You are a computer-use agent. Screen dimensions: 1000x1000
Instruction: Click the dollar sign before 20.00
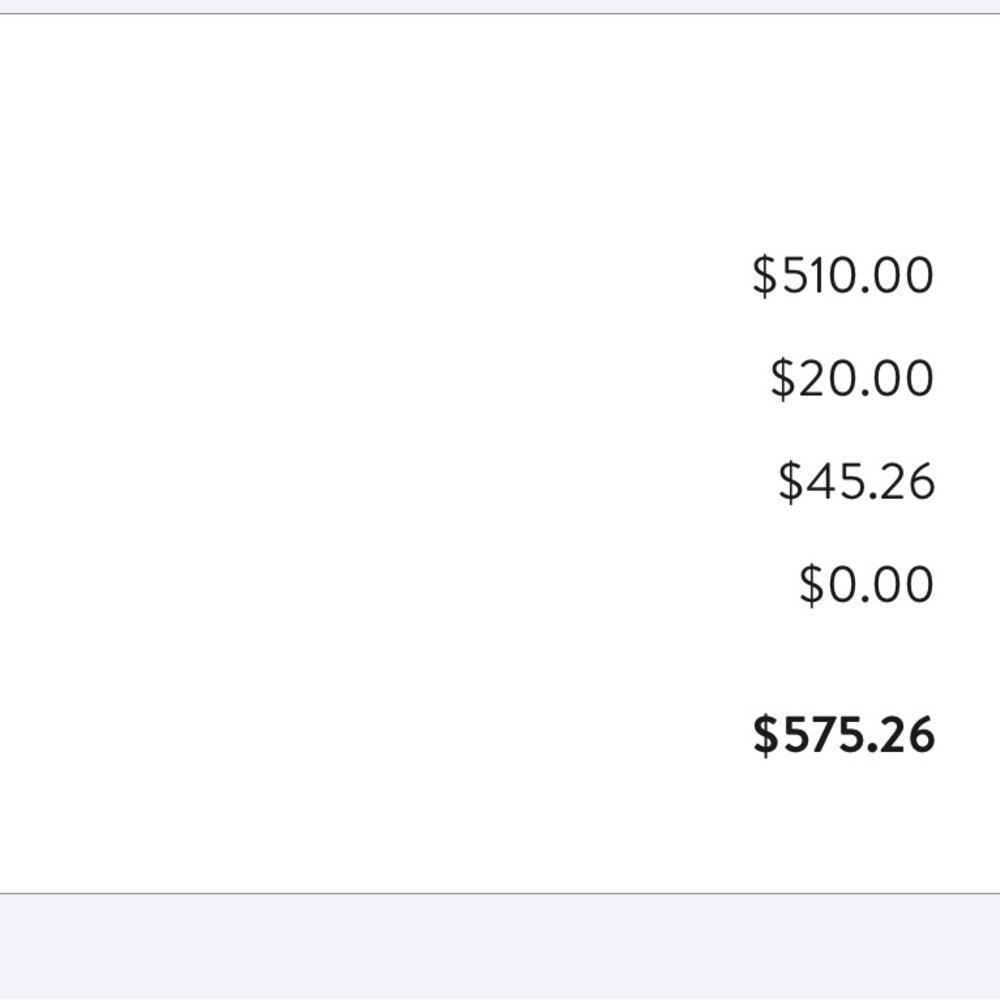coord(782,379)
